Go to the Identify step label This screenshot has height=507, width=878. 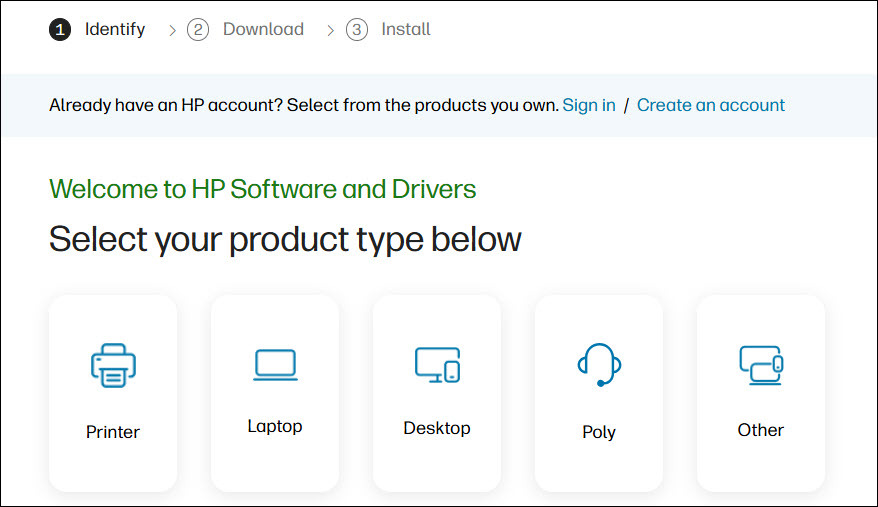115,30
